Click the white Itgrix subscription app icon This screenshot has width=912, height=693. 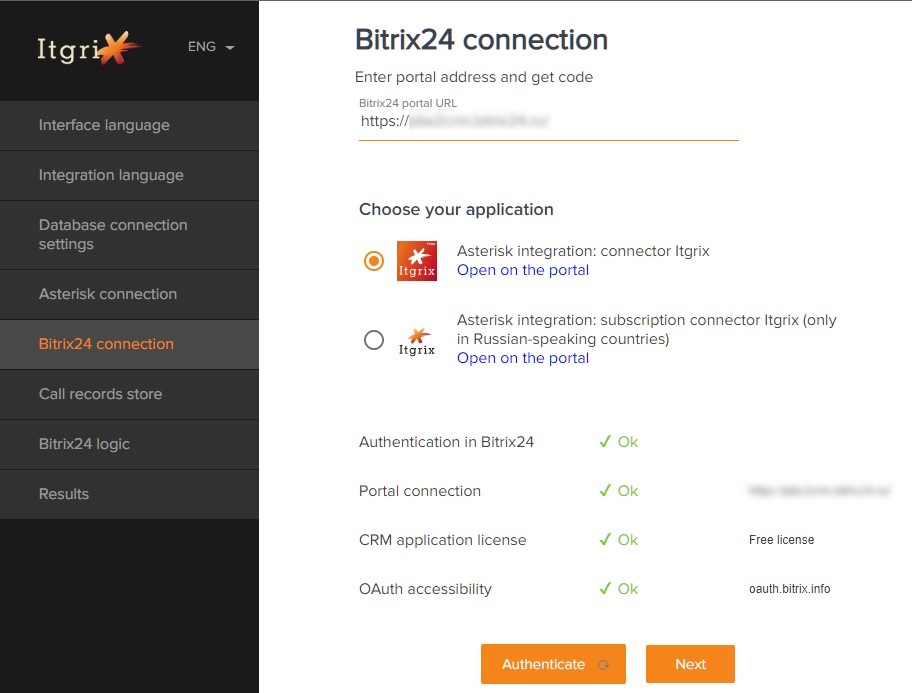tap(416, 342)
